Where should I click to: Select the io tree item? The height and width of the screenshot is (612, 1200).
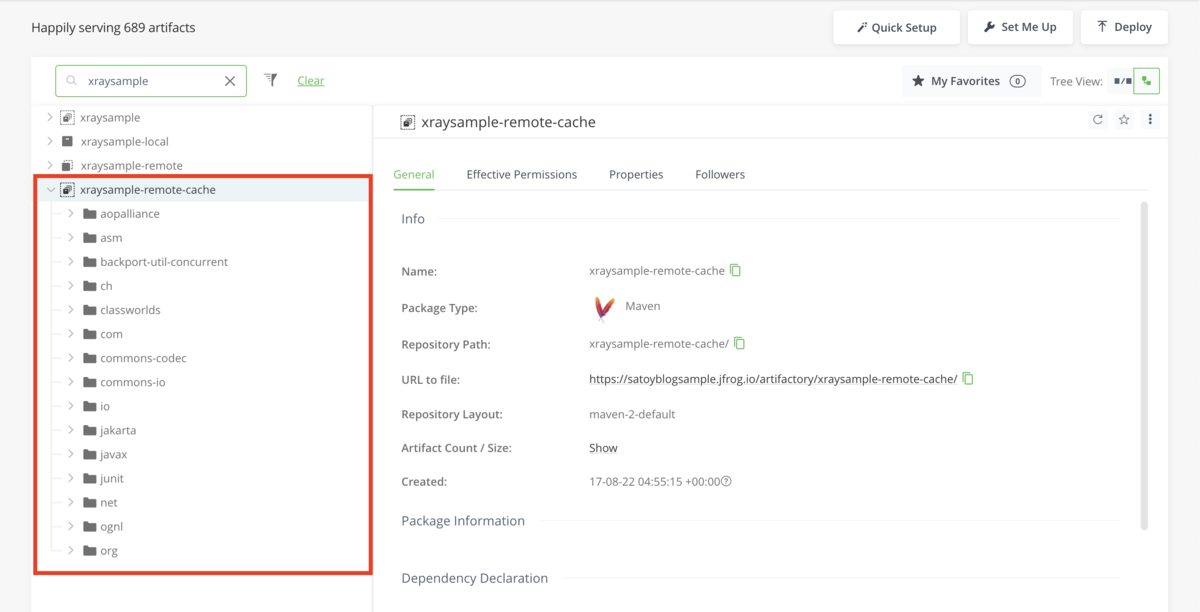[105, 406]
